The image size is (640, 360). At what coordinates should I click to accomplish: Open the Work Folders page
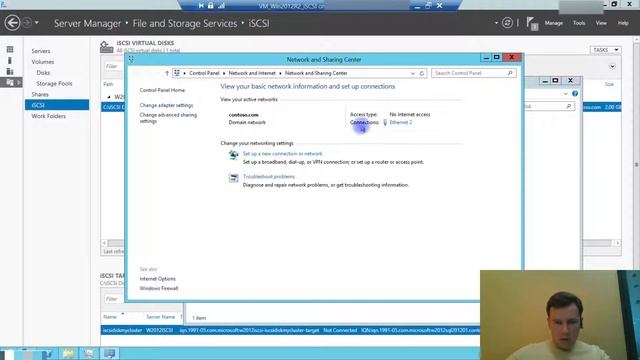click(x=49, y=116)
